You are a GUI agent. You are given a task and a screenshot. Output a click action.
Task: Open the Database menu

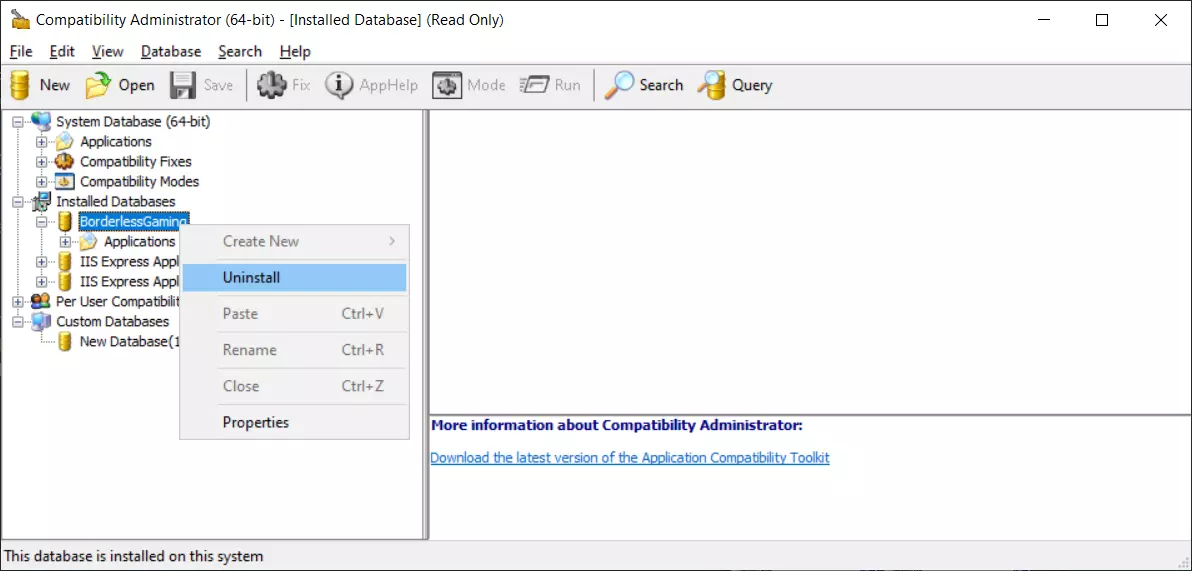(x=171, y=52)
